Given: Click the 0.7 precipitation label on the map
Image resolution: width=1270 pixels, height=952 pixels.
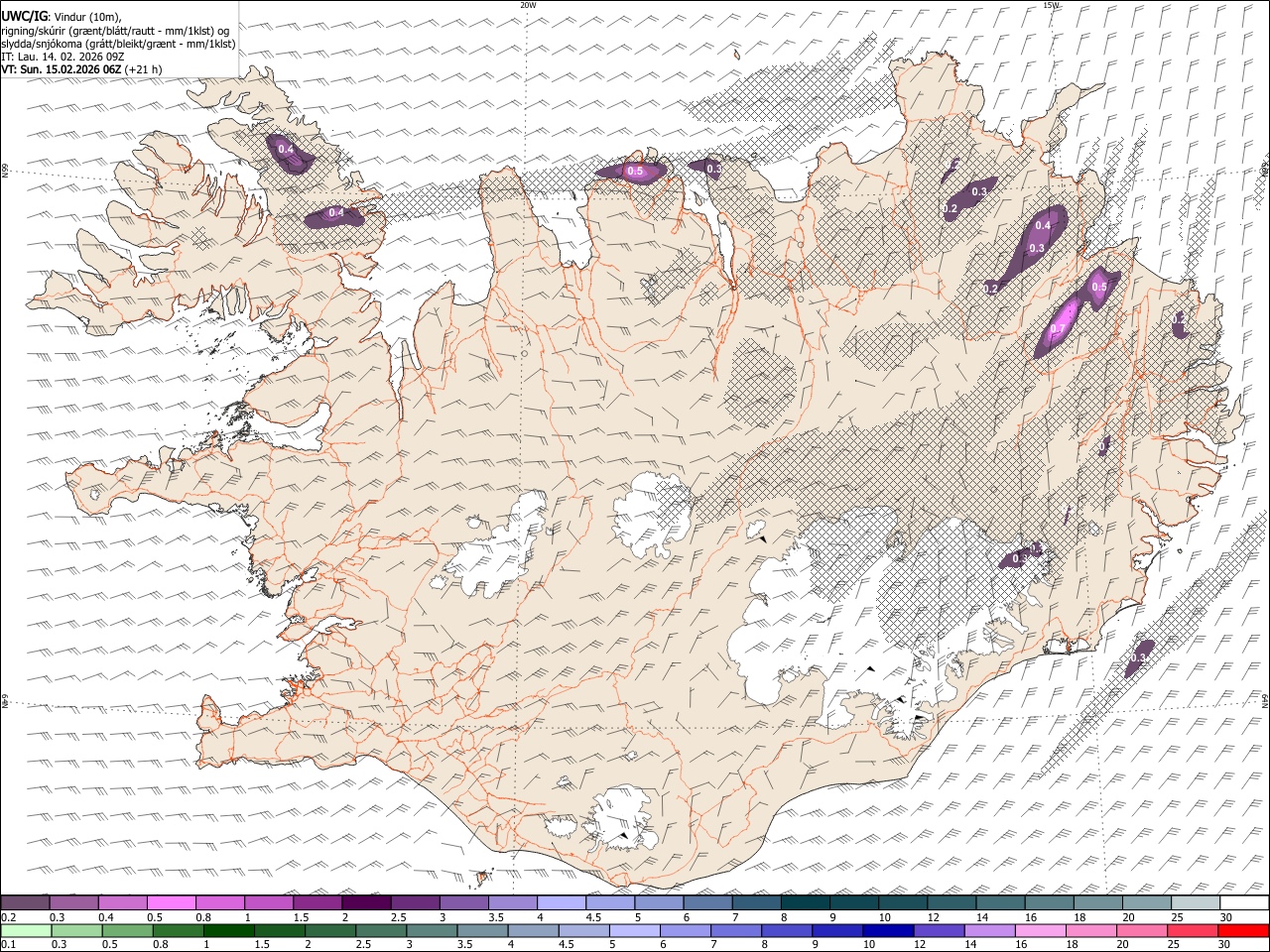Looking at the screenshot, I should coord(1058,329).
